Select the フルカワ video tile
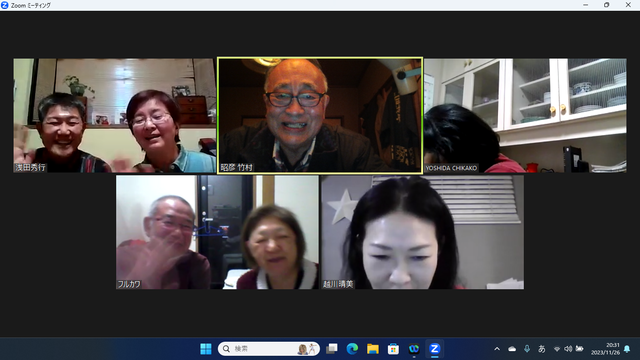 (217, 232)
